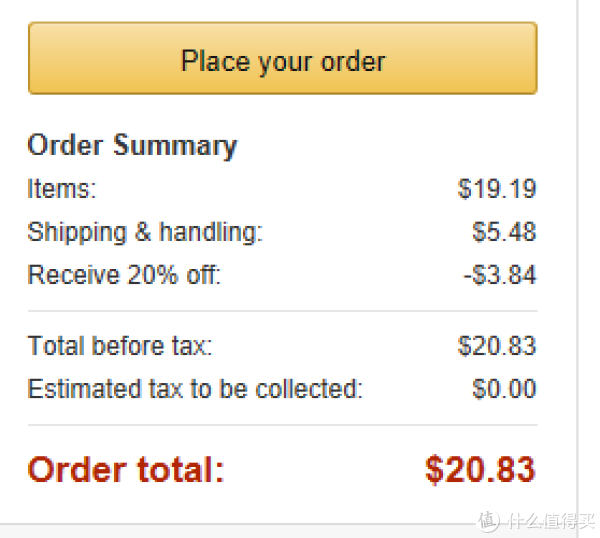Select the $5.48 shipping amount
600x538 pixels.
point(504,232)
